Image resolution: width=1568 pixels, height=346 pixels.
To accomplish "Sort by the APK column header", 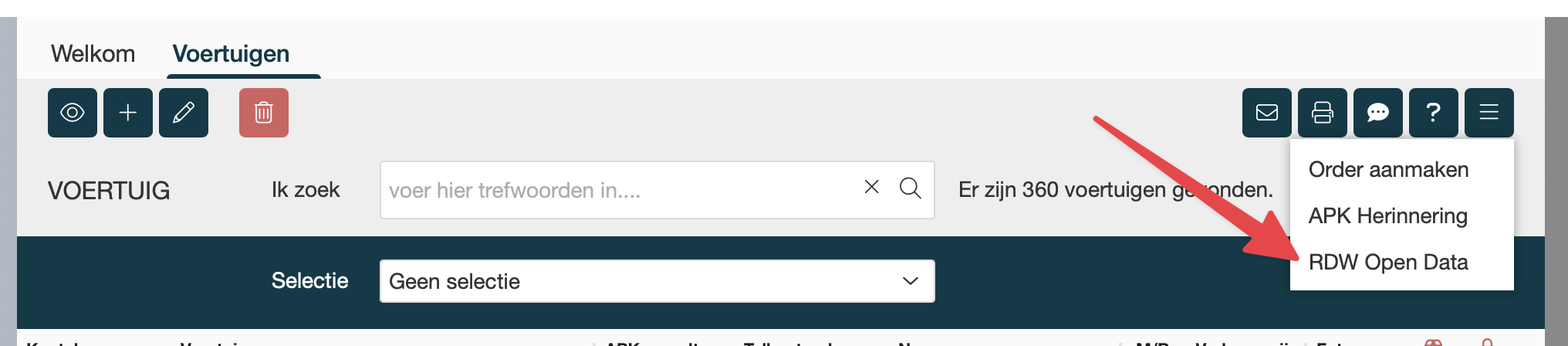I will 623,343.
